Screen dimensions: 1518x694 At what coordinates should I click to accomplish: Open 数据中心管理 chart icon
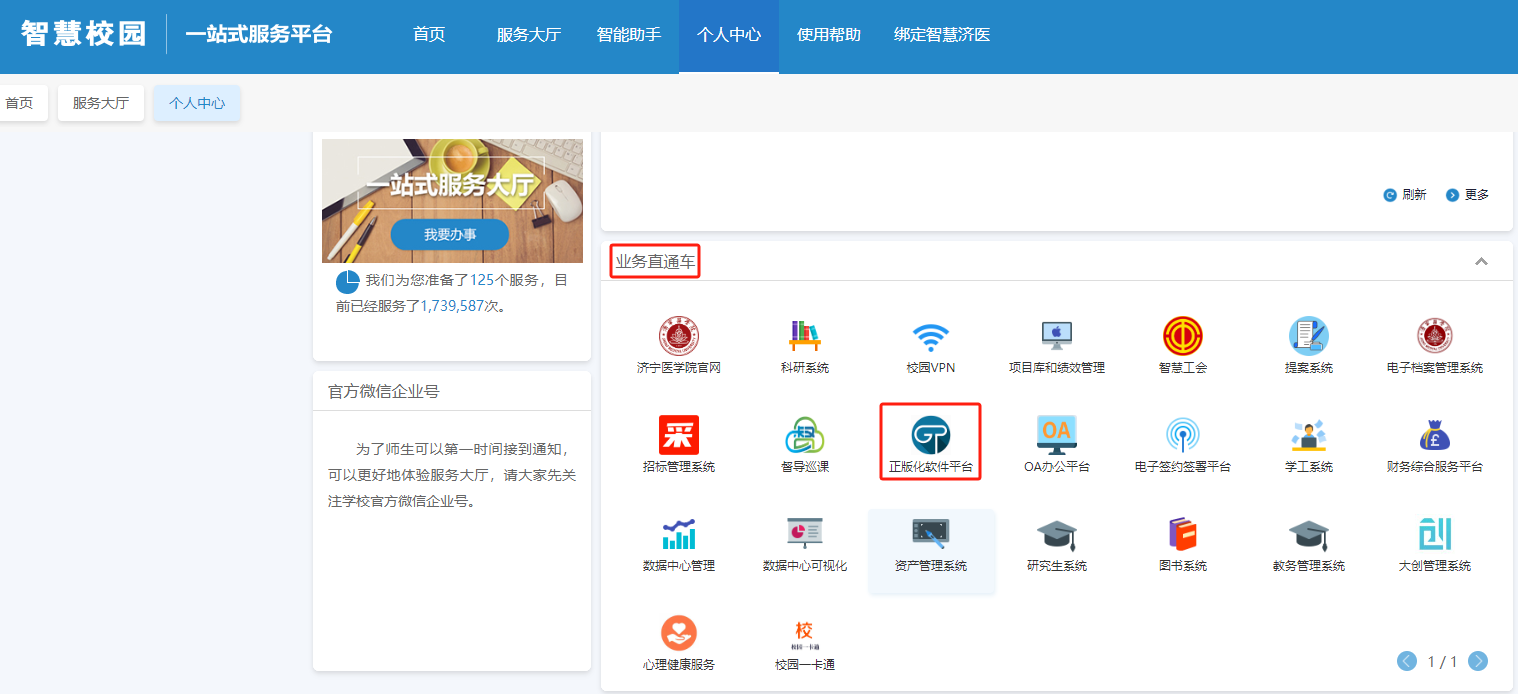coord(679,534)
